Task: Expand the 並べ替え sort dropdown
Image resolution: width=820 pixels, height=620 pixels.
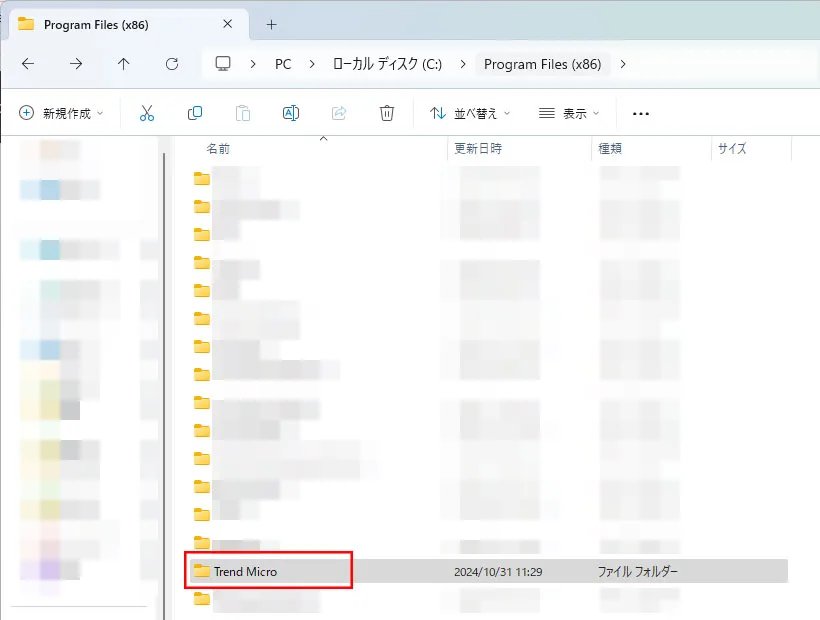Action: click(x=470, y=113)
